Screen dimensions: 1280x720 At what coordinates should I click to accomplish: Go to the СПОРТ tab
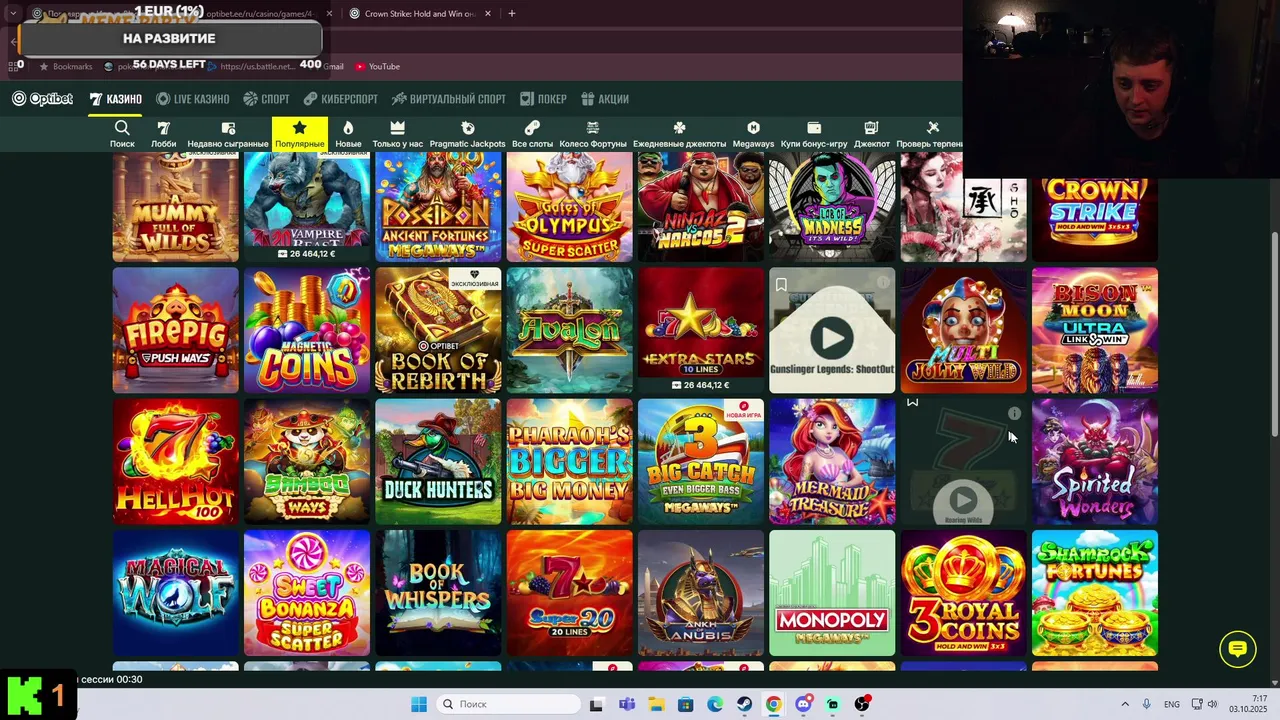[267, 99]
